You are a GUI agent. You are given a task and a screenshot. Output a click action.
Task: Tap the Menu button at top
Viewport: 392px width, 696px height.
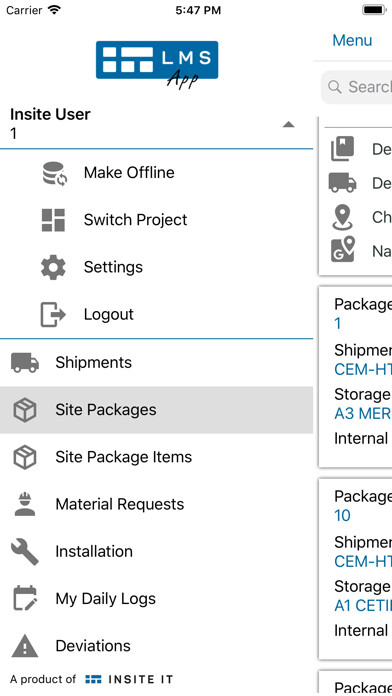(352, 40)
